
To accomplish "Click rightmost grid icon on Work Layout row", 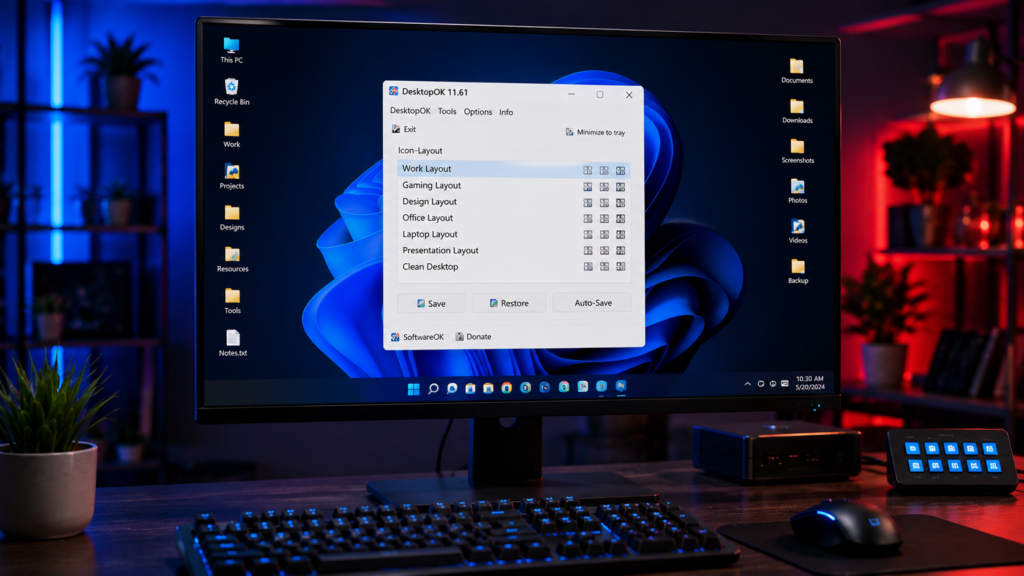I will (620, 171).
